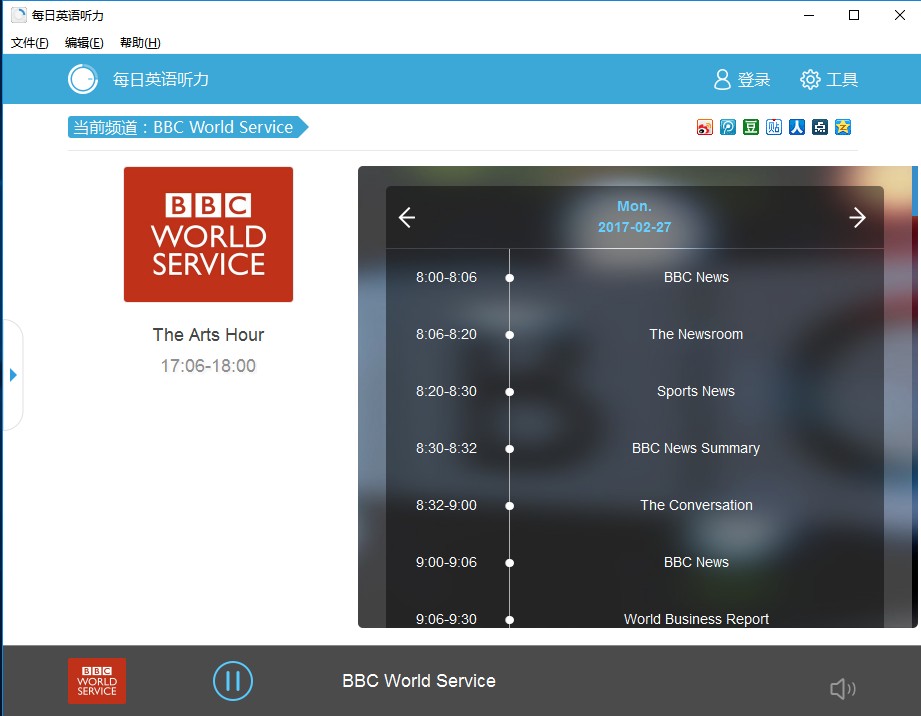Click the Renren share icon

(797, 127)
